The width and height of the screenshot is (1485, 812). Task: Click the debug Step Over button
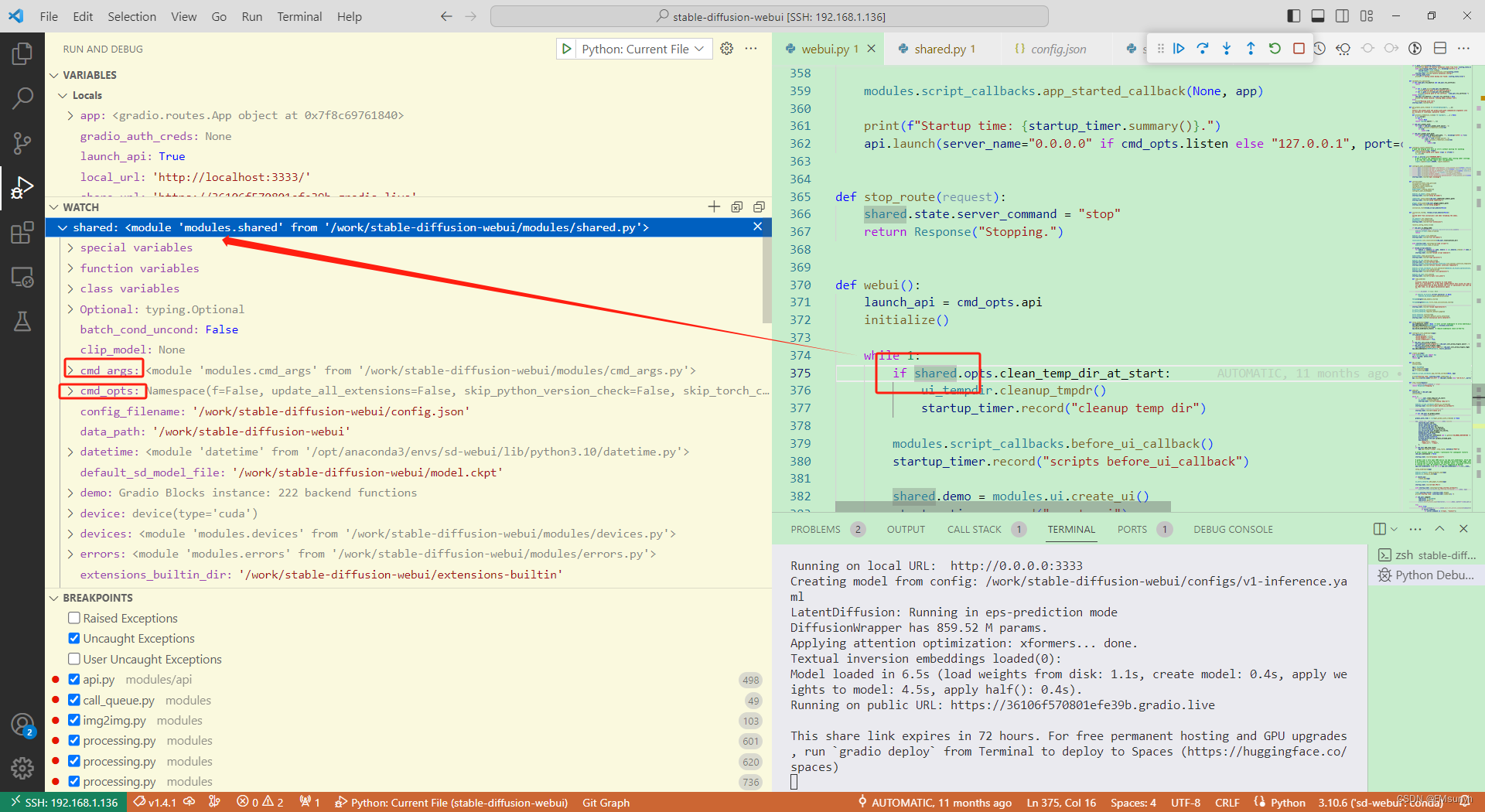1203,49
